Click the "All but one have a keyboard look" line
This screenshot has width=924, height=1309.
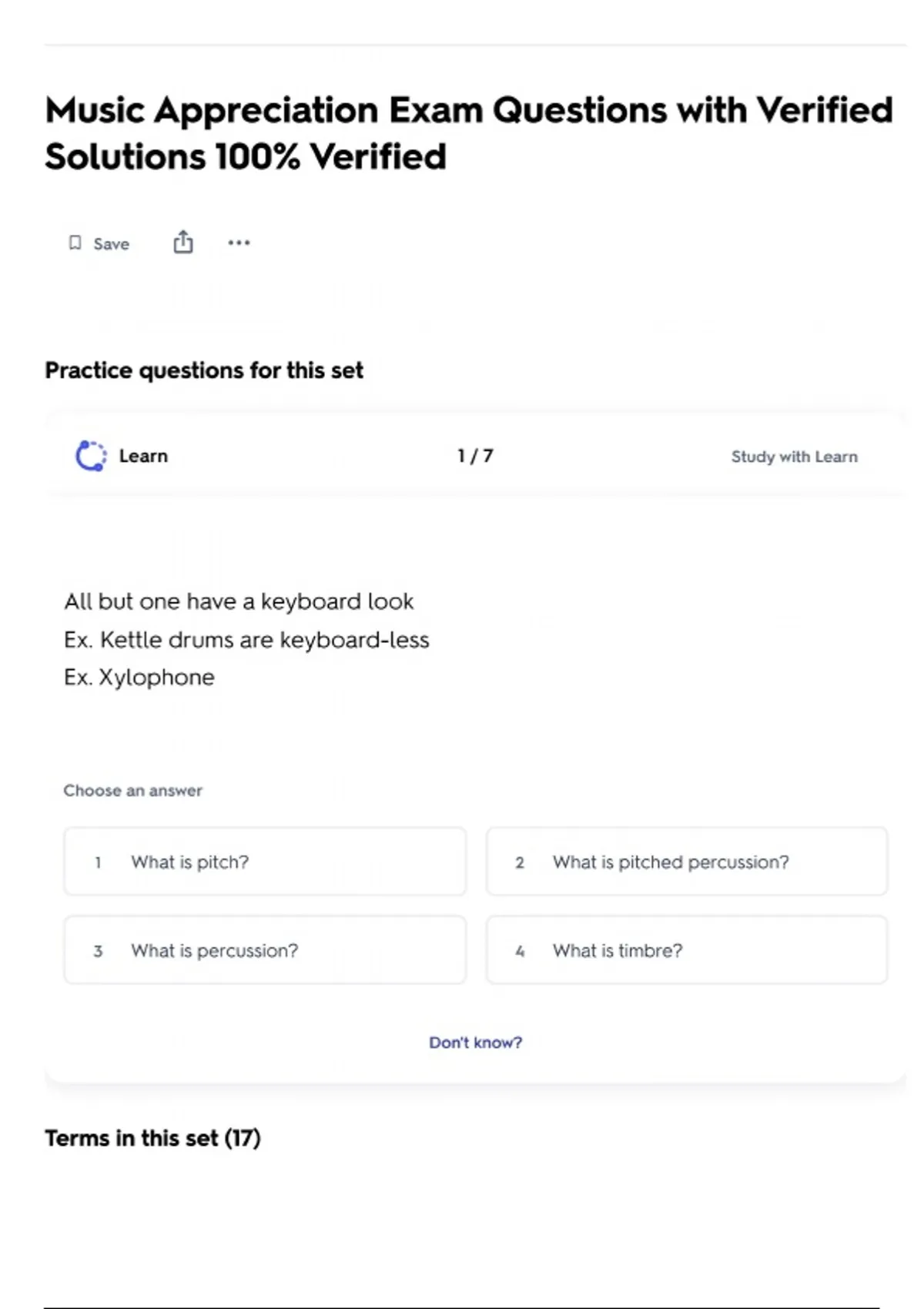239,601
